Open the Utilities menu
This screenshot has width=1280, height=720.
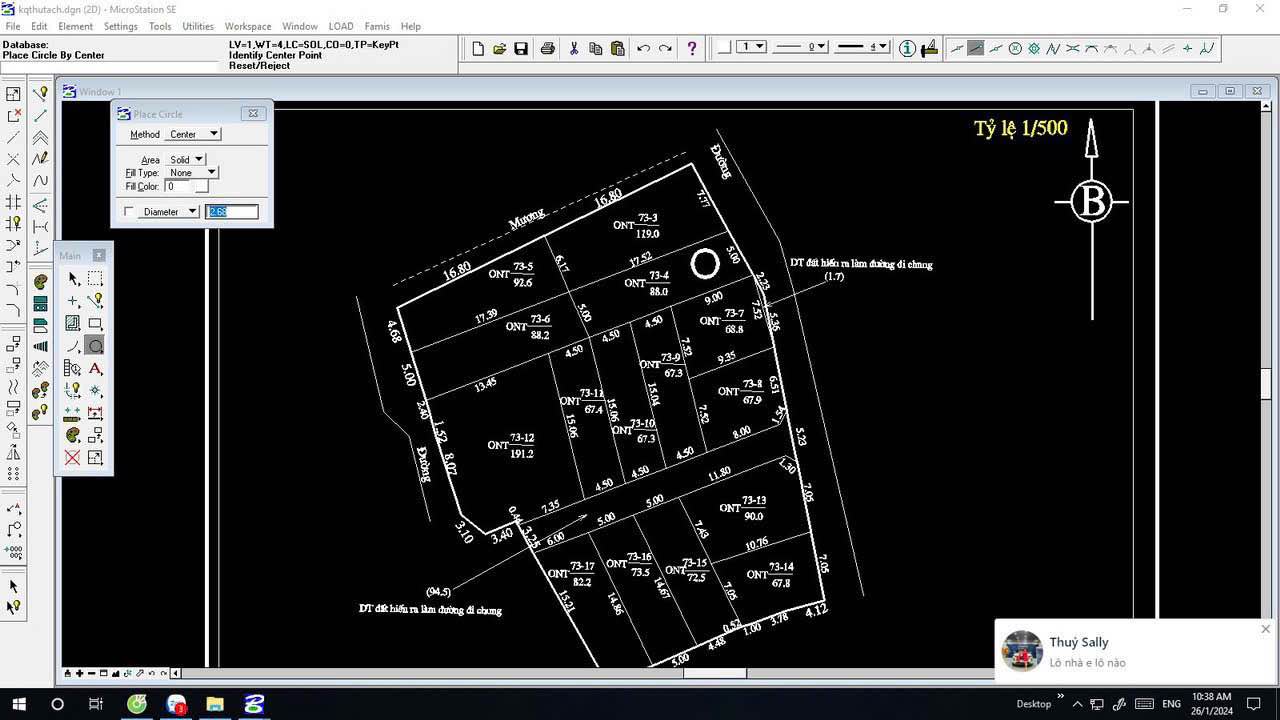coord(197,26)
